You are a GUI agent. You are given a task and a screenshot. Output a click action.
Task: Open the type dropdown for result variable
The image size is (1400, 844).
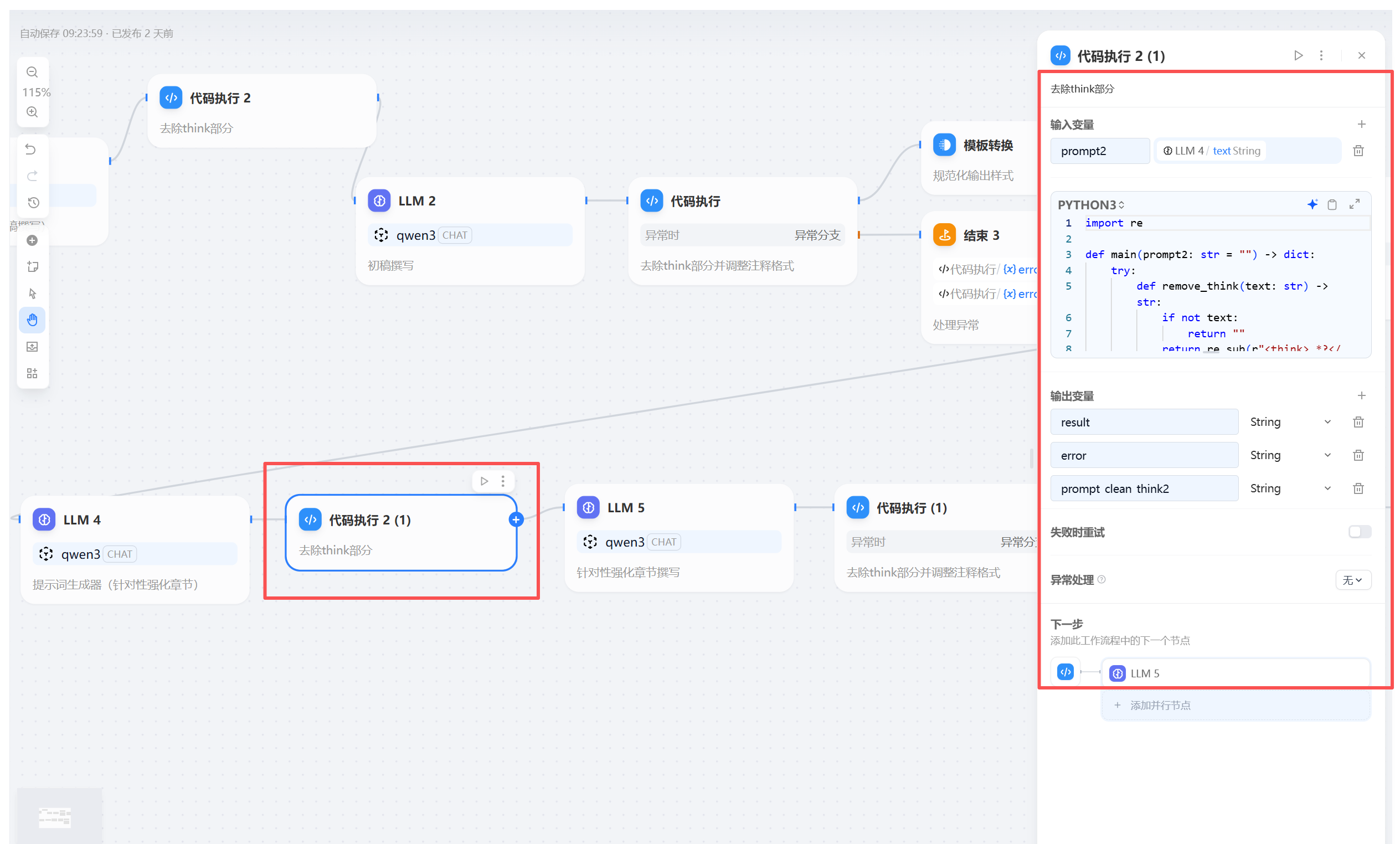click(x=1290, y=421)
